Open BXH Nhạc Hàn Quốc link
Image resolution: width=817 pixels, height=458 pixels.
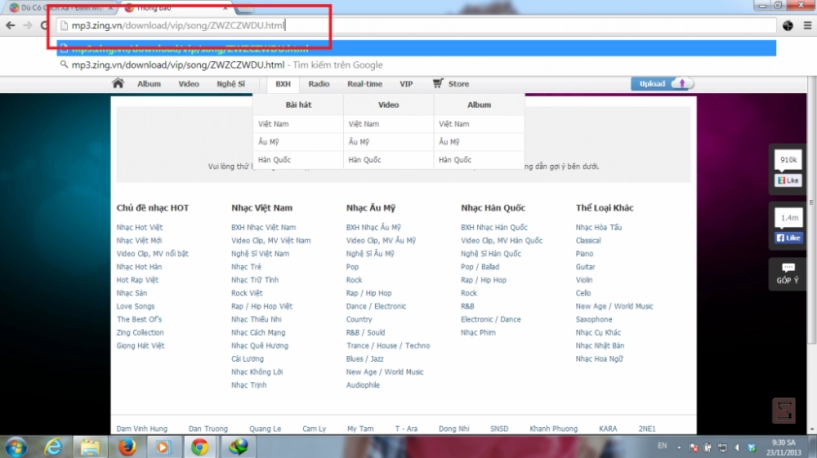[x=494, y=227]
